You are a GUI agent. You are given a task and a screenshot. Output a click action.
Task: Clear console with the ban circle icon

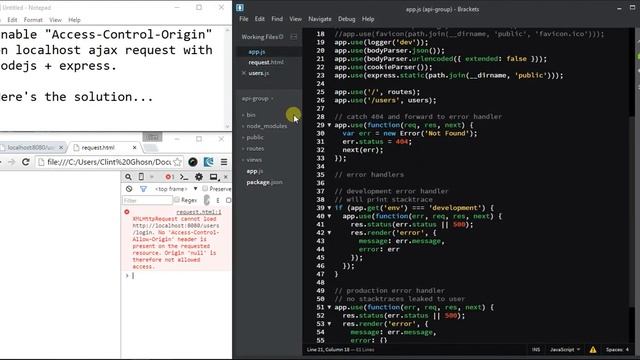click(129, 189)
